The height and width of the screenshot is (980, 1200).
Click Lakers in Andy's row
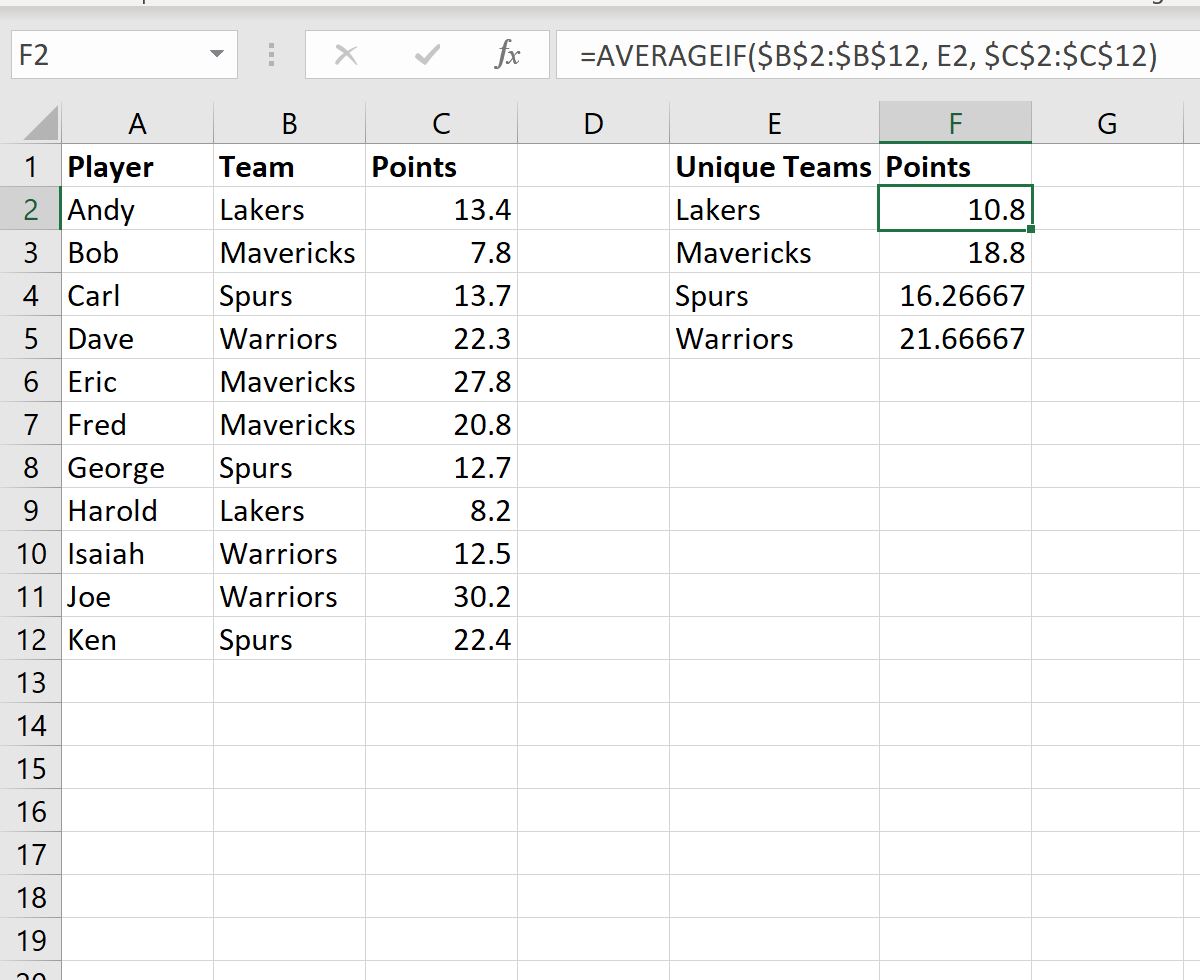[289, 210]
